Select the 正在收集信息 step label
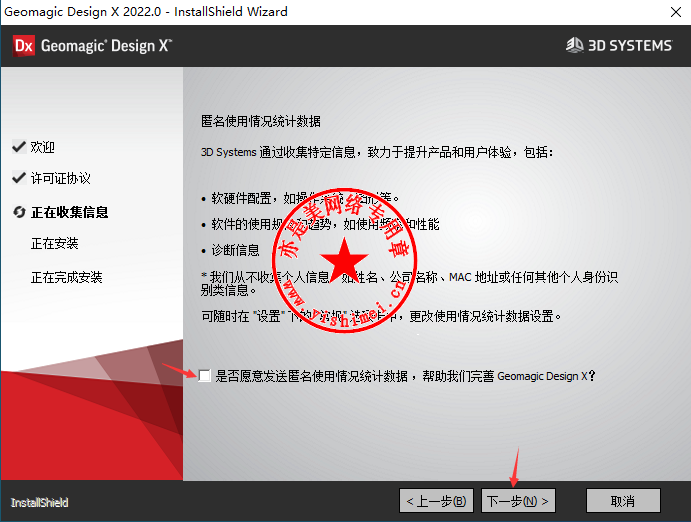The height and width of the screenshot is (522, 691). [70, 212]
